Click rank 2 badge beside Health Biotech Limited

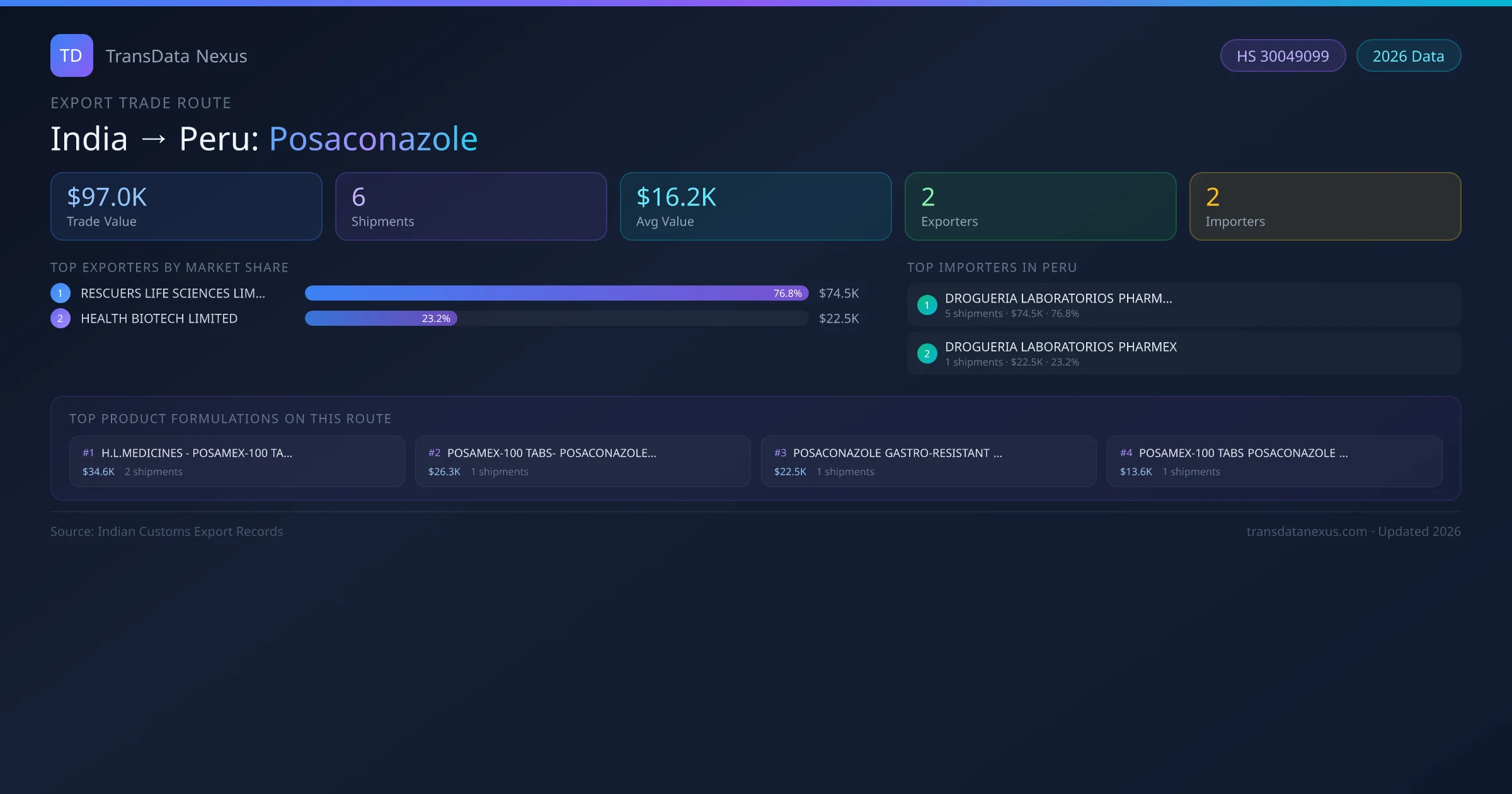pos(60,318)
